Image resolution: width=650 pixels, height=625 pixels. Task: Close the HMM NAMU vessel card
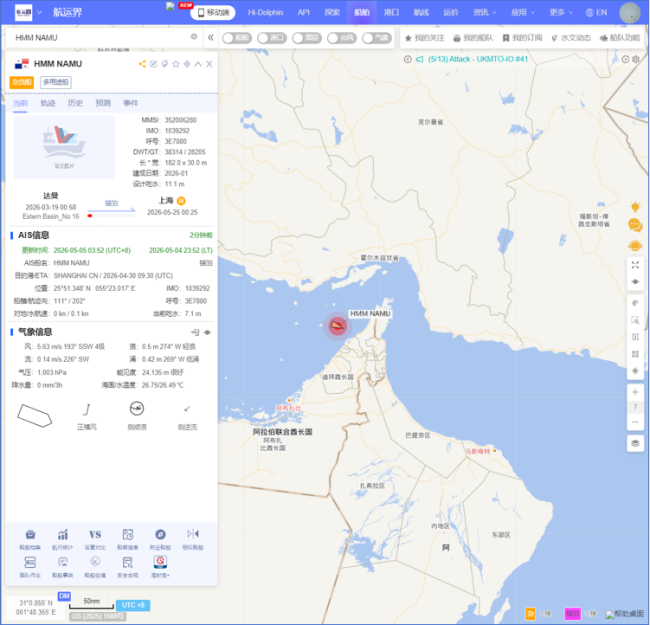(x=209, y=64)
